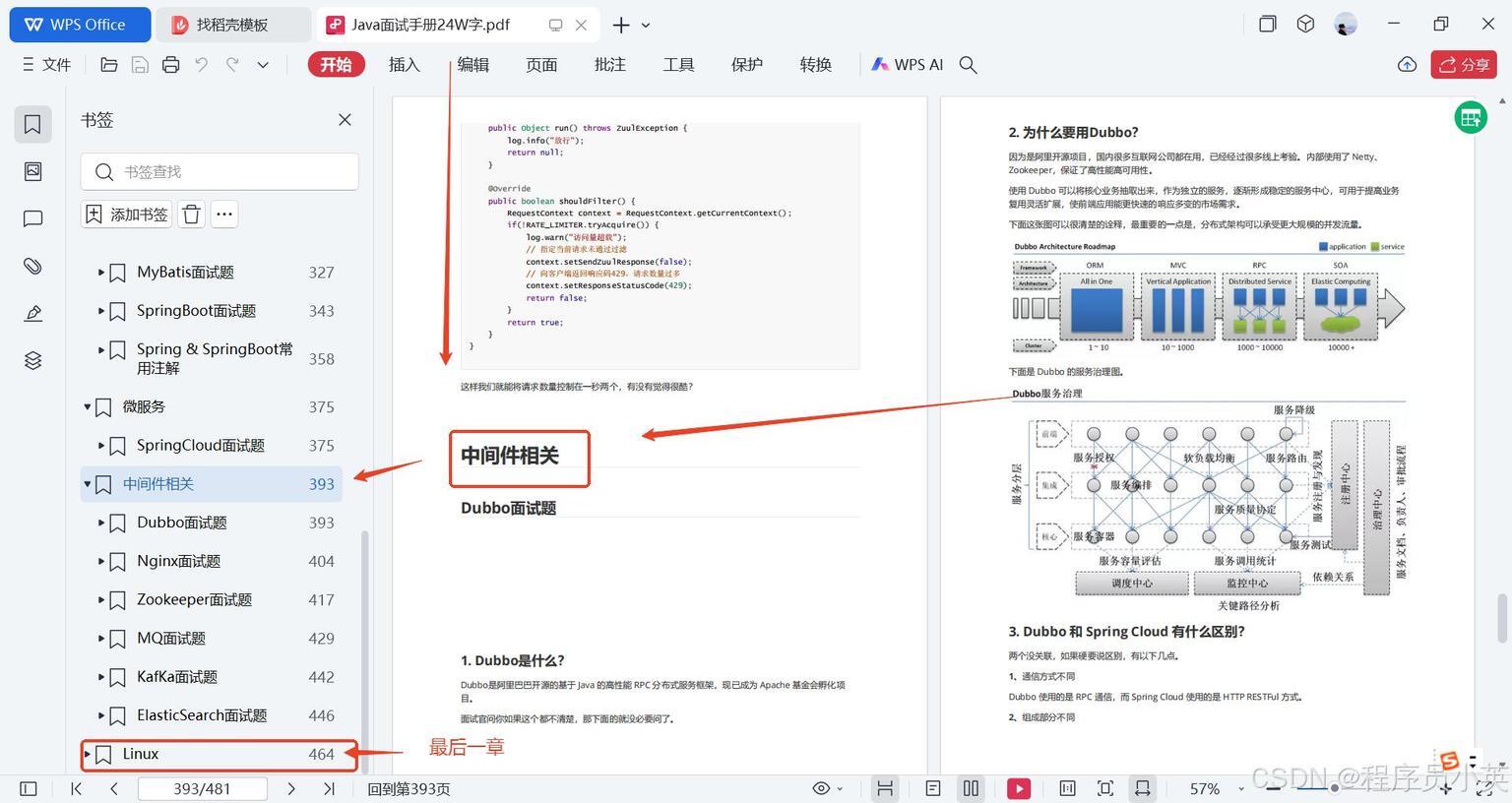Viewport: 1512px width, 803px height.
Task: Click the print icon in toolbar
Action: tap(170, 65)
